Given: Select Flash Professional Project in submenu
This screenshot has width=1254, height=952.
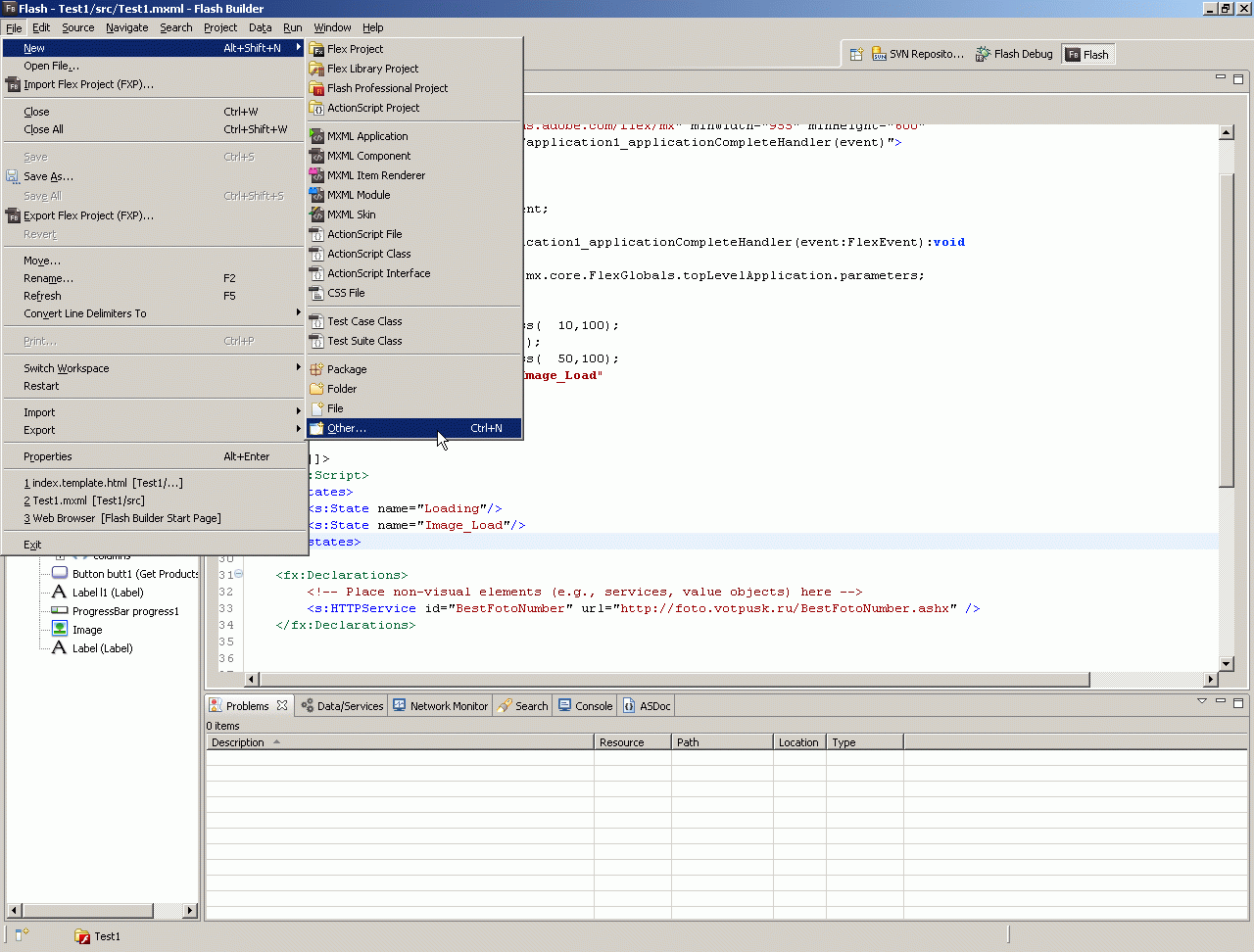Looking at the screenshot, I should [414, 88].
